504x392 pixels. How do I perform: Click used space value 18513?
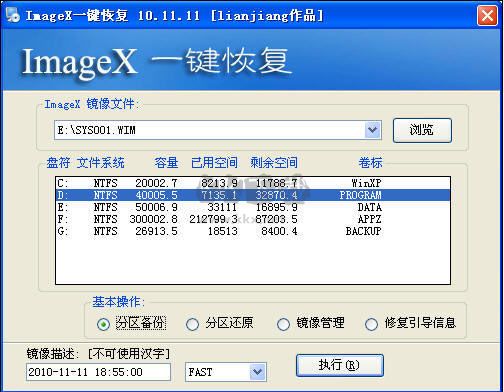click(223, 231)
